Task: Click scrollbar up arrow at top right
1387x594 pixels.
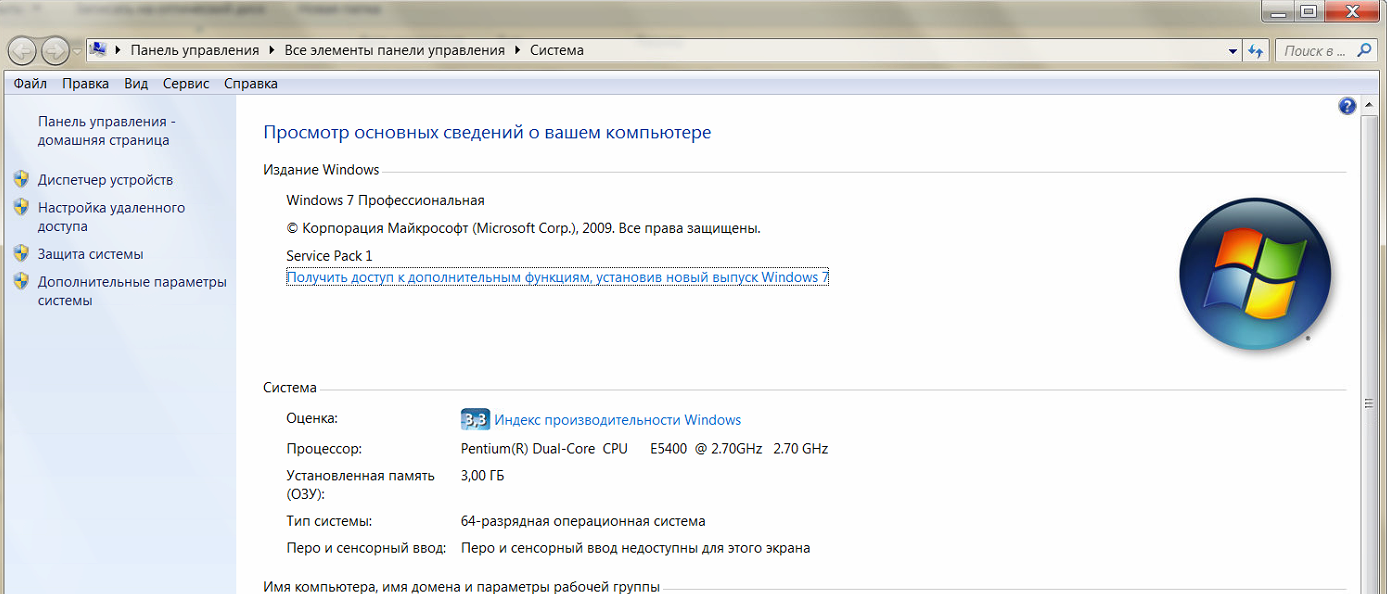Action: coord(1369,105)
